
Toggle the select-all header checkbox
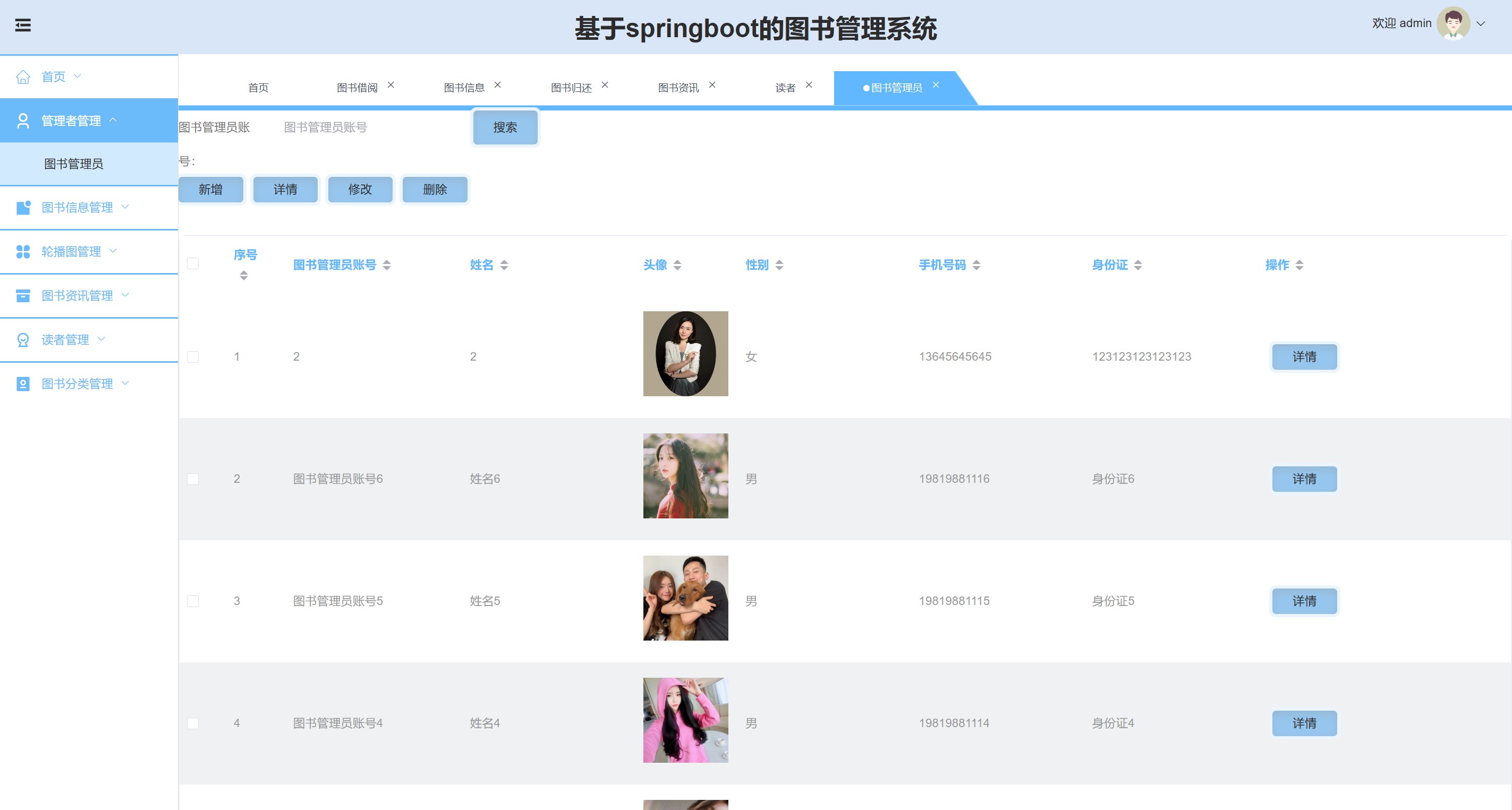click(192, 263)
